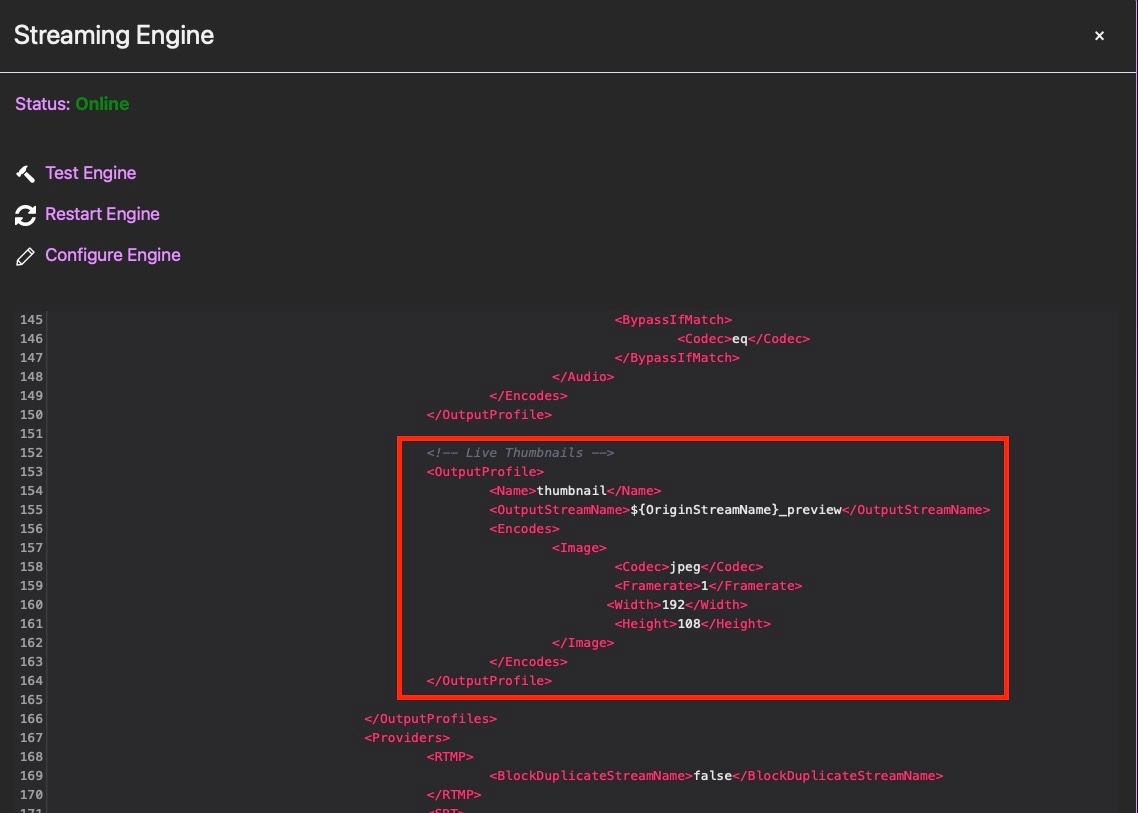Click the opening Providers tag
Screen dimensions: 1138x813
click(x=407, y=738)
